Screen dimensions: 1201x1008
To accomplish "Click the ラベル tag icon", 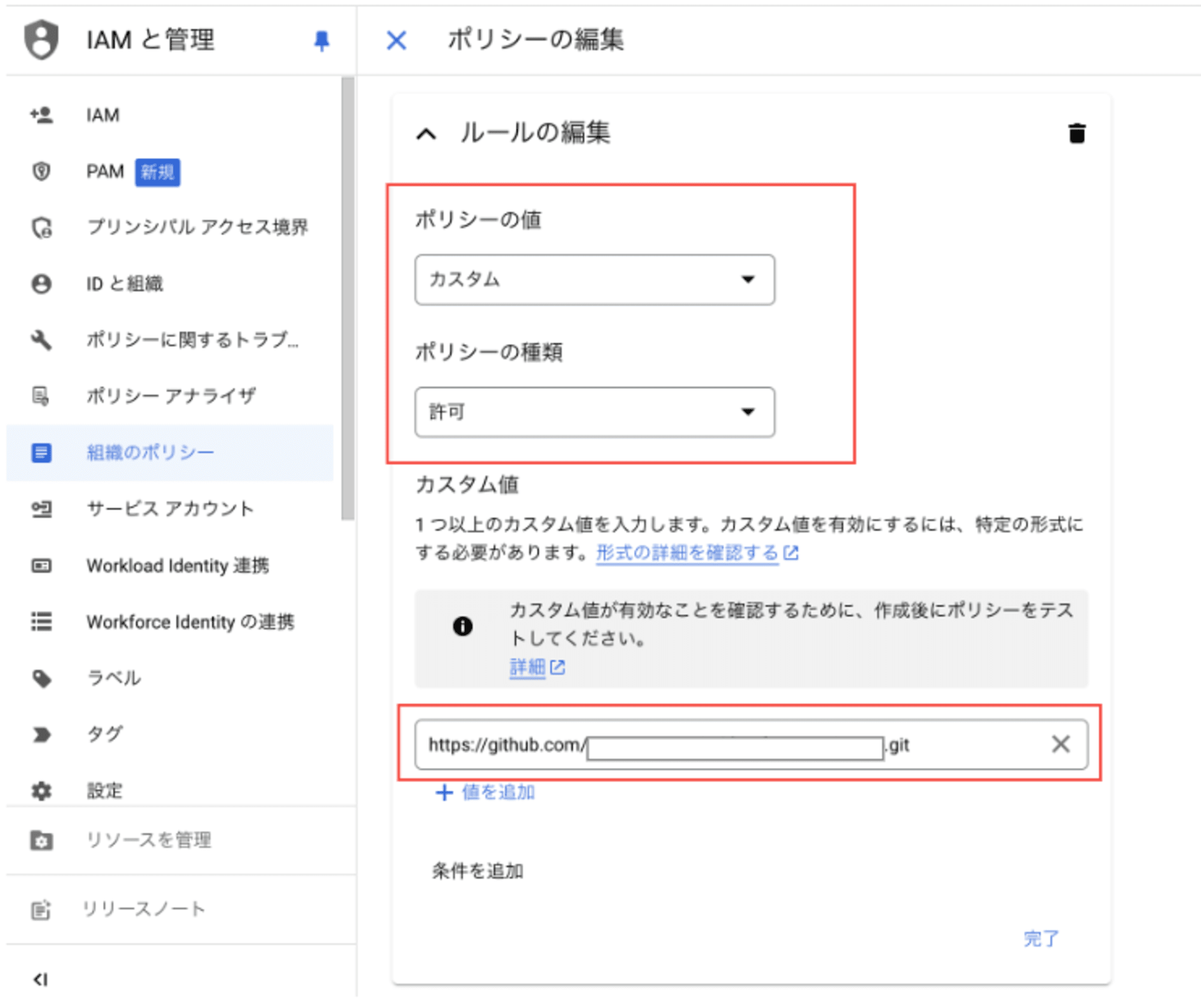I will point(41,678).
